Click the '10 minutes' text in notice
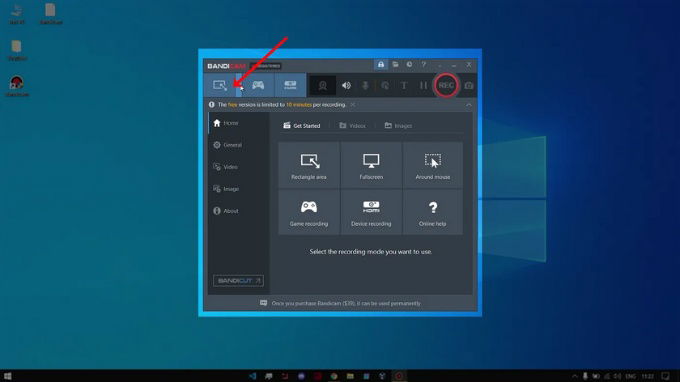The image size is (680, 382). (x=298, y=104)
